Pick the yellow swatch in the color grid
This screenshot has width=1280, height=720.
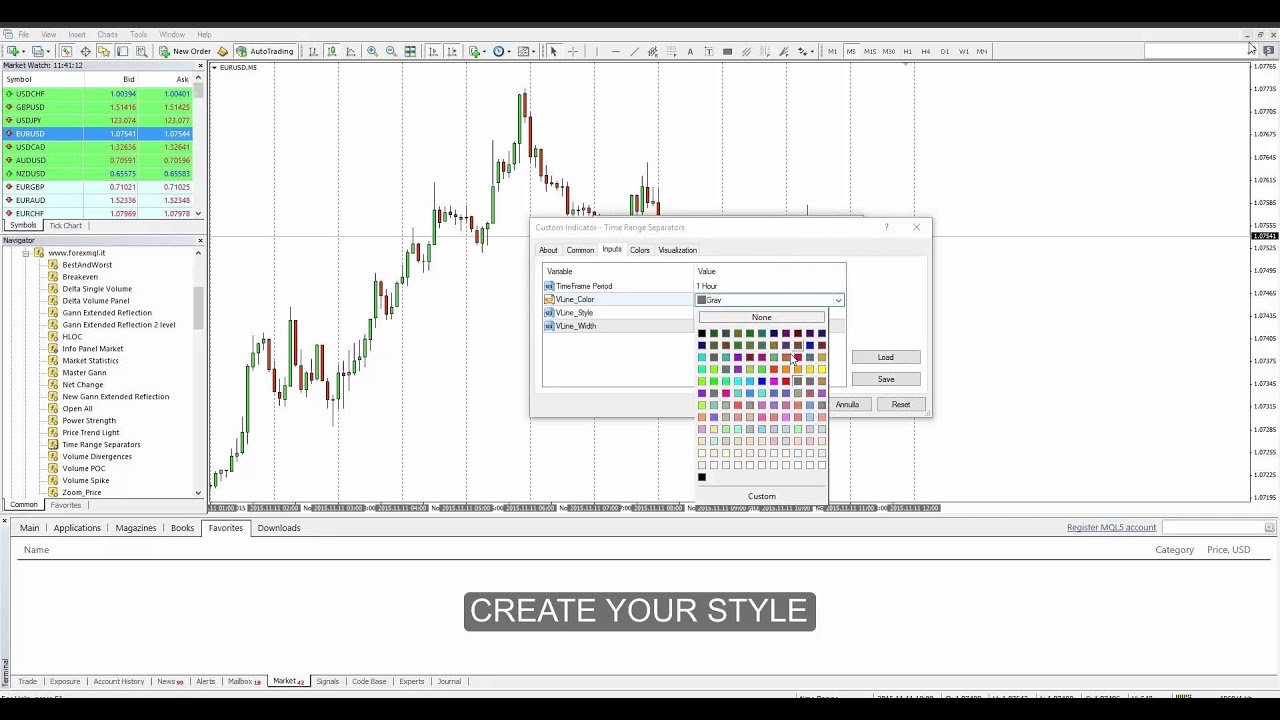click(822, 370)
